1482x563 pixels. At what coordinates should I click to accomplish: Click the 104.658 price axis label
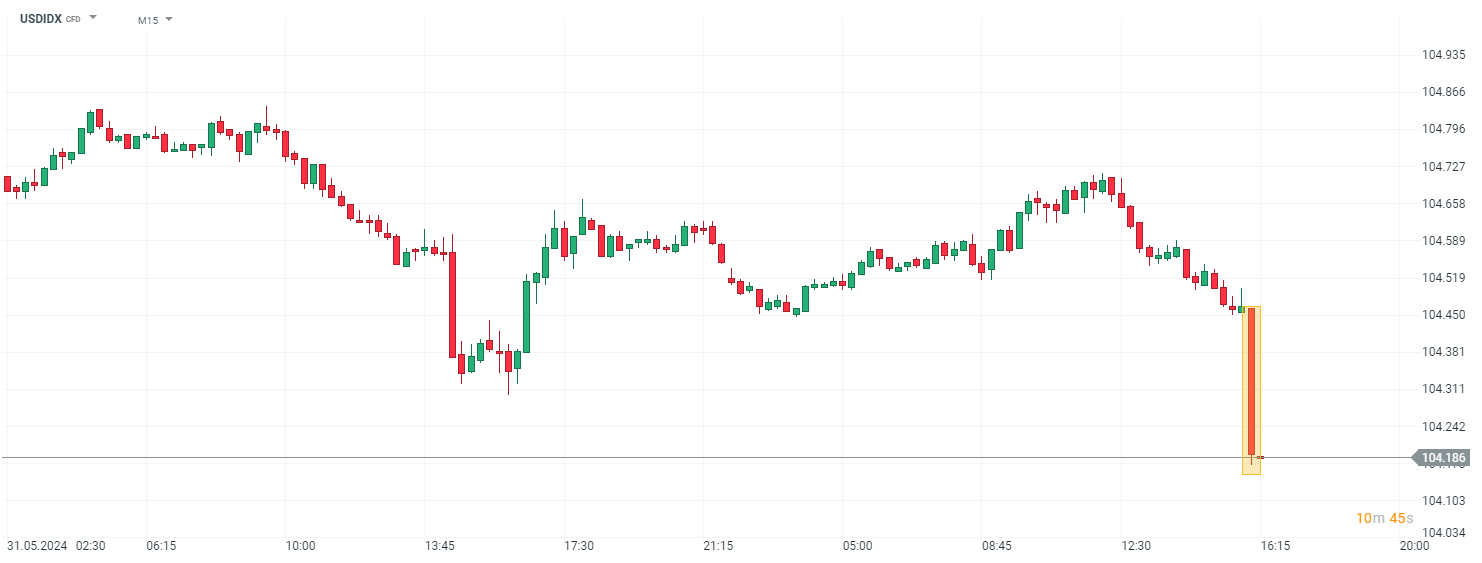pos(1443,203)
